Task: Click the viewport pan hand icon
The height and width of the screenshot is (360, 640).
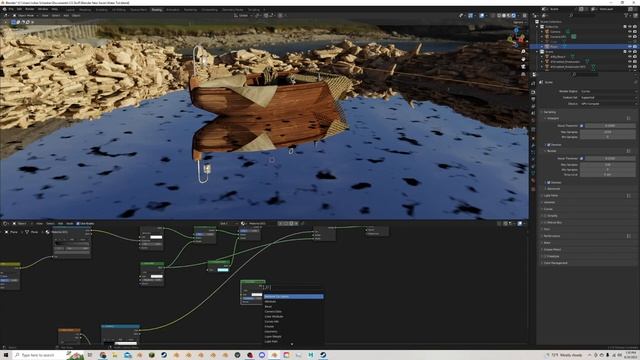Action: [523, 59]
